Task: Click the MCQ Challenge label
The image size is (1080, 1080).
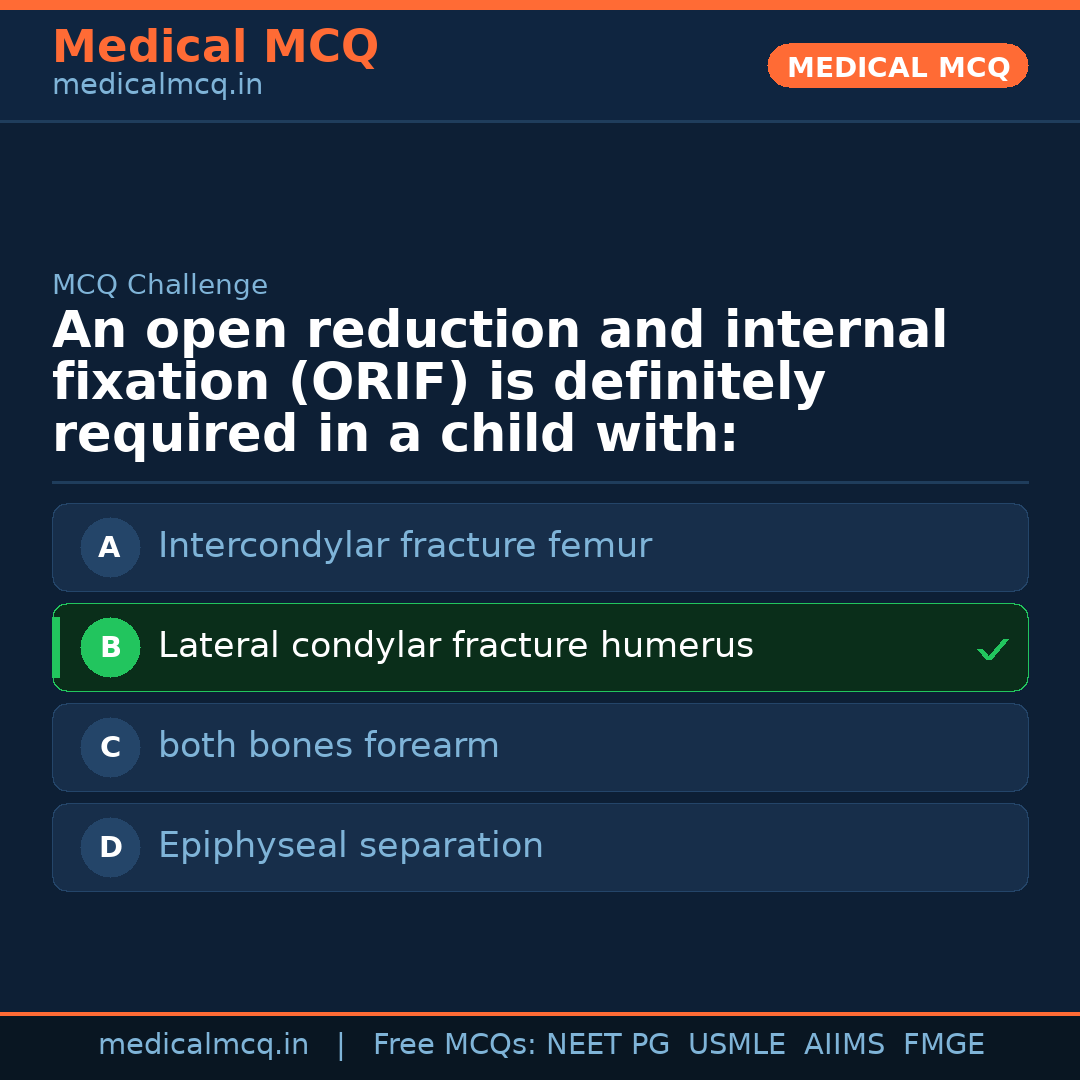Action: (160, 285)
